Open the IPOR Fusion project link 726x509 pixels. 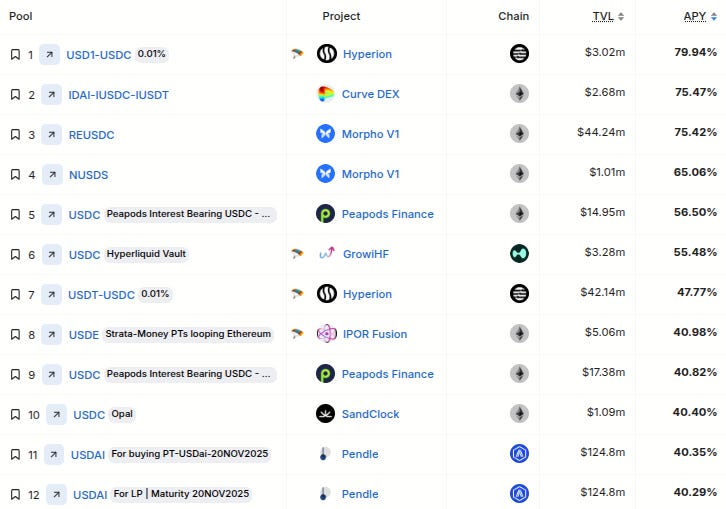pos(375,334)
